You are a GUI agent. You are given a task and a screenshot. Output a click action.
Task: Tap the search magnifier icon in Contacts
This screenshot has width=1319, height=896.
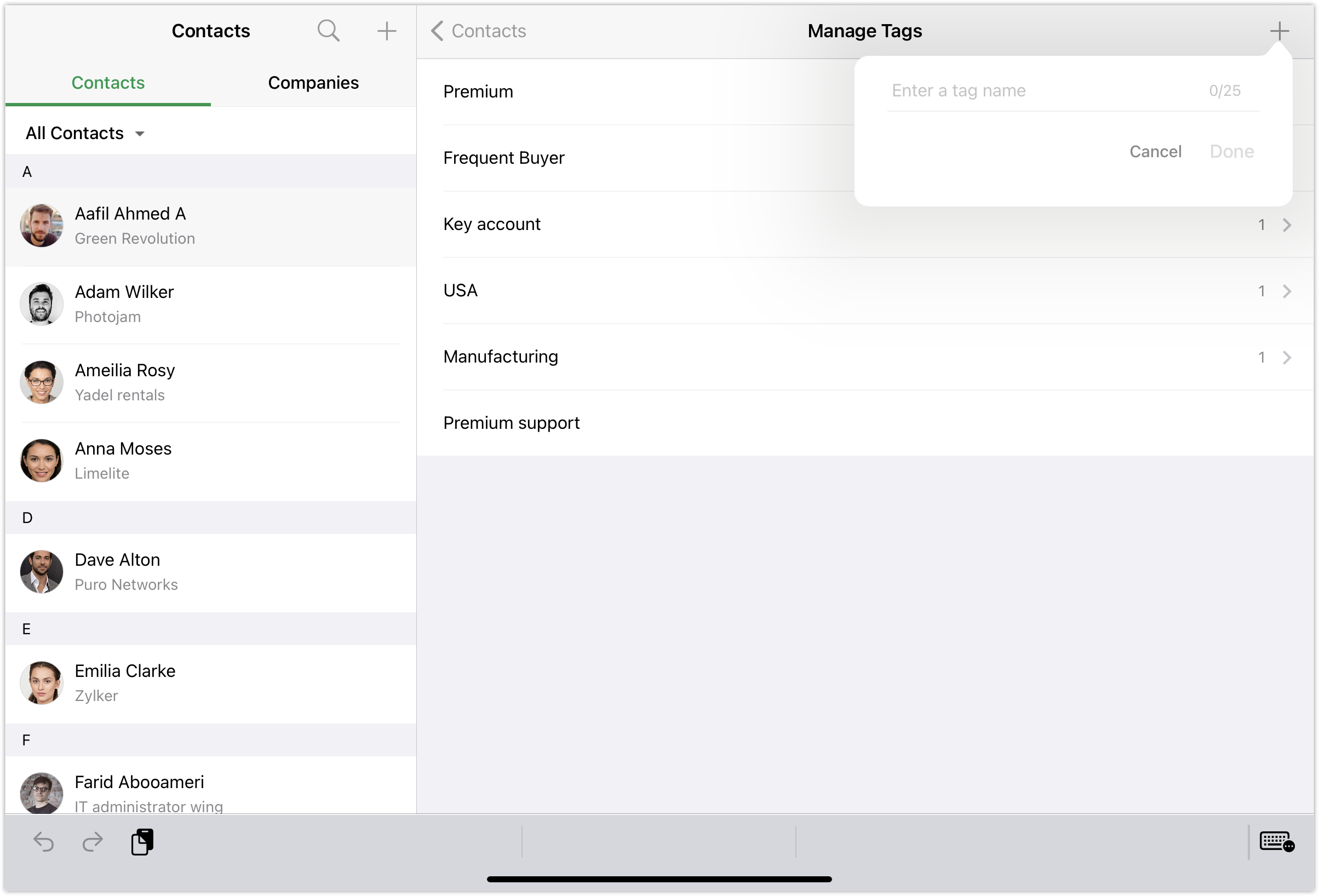(x=328, y=31)
